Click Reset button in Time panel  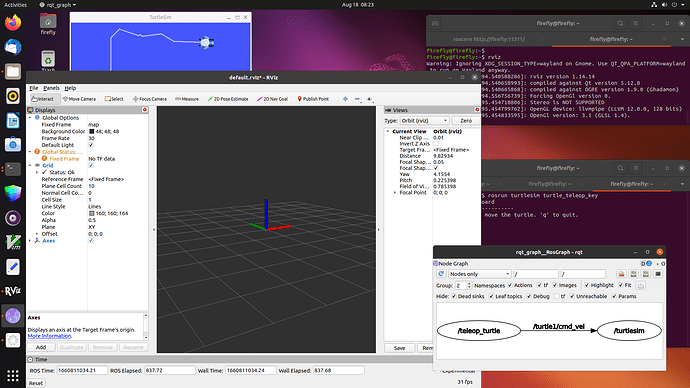(x=36, y=383)
